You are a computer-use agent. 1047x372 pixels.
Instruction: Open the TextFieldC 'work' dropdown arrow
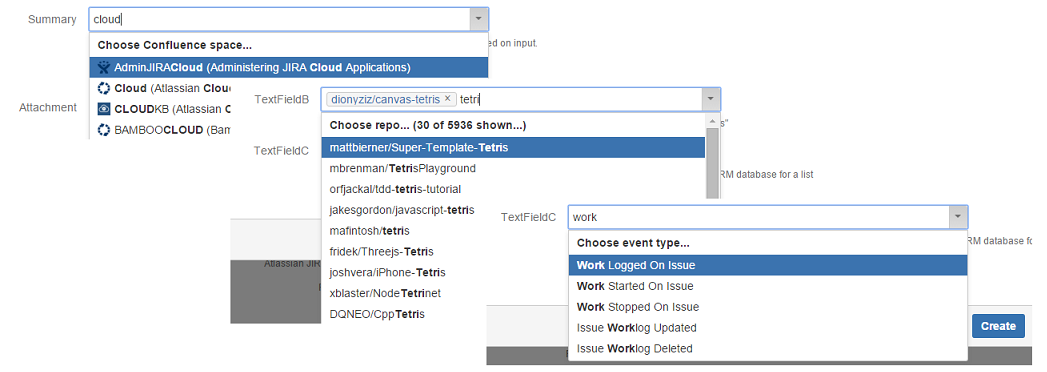[958, 217]
